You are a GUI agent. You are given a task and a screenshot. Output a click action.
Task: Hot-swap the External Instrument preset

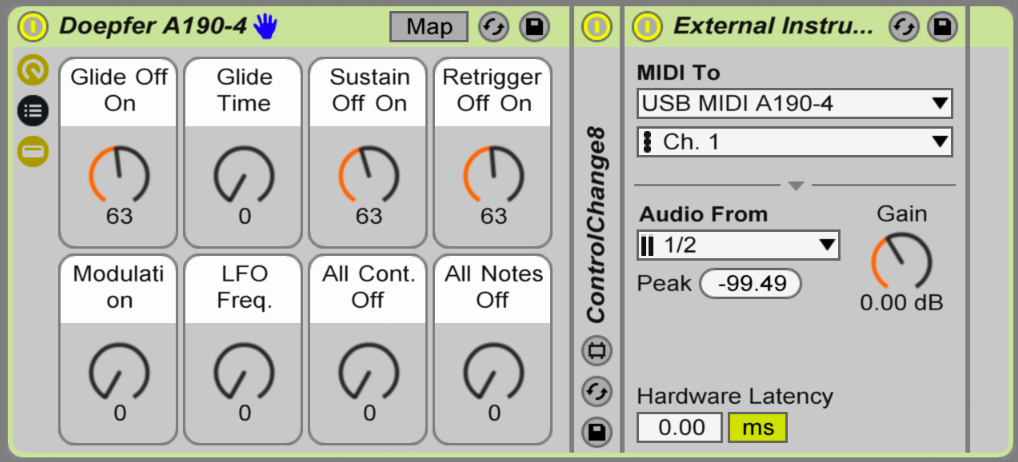(904, 27)
